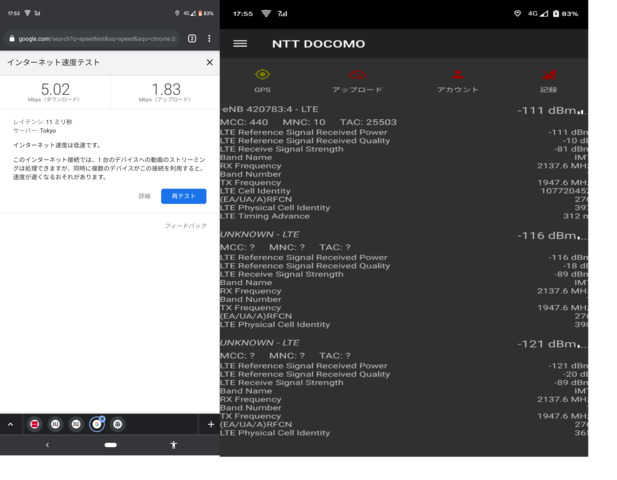Open the Chrome tab switcher counter

tap(192, 38)
